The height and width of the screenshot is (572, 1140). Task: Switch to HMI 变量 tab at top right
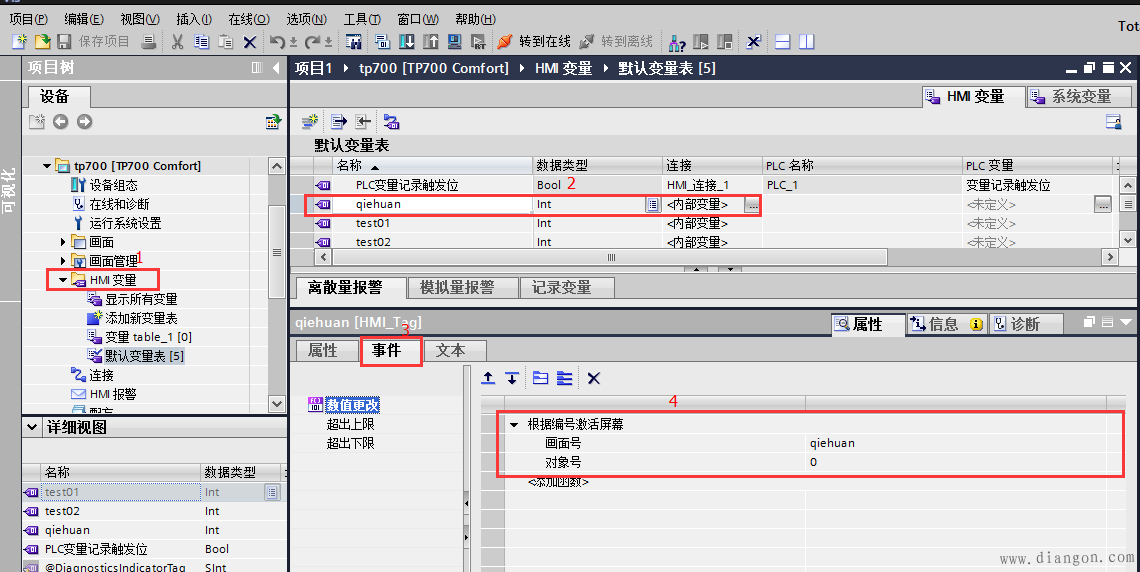(974, 96)
